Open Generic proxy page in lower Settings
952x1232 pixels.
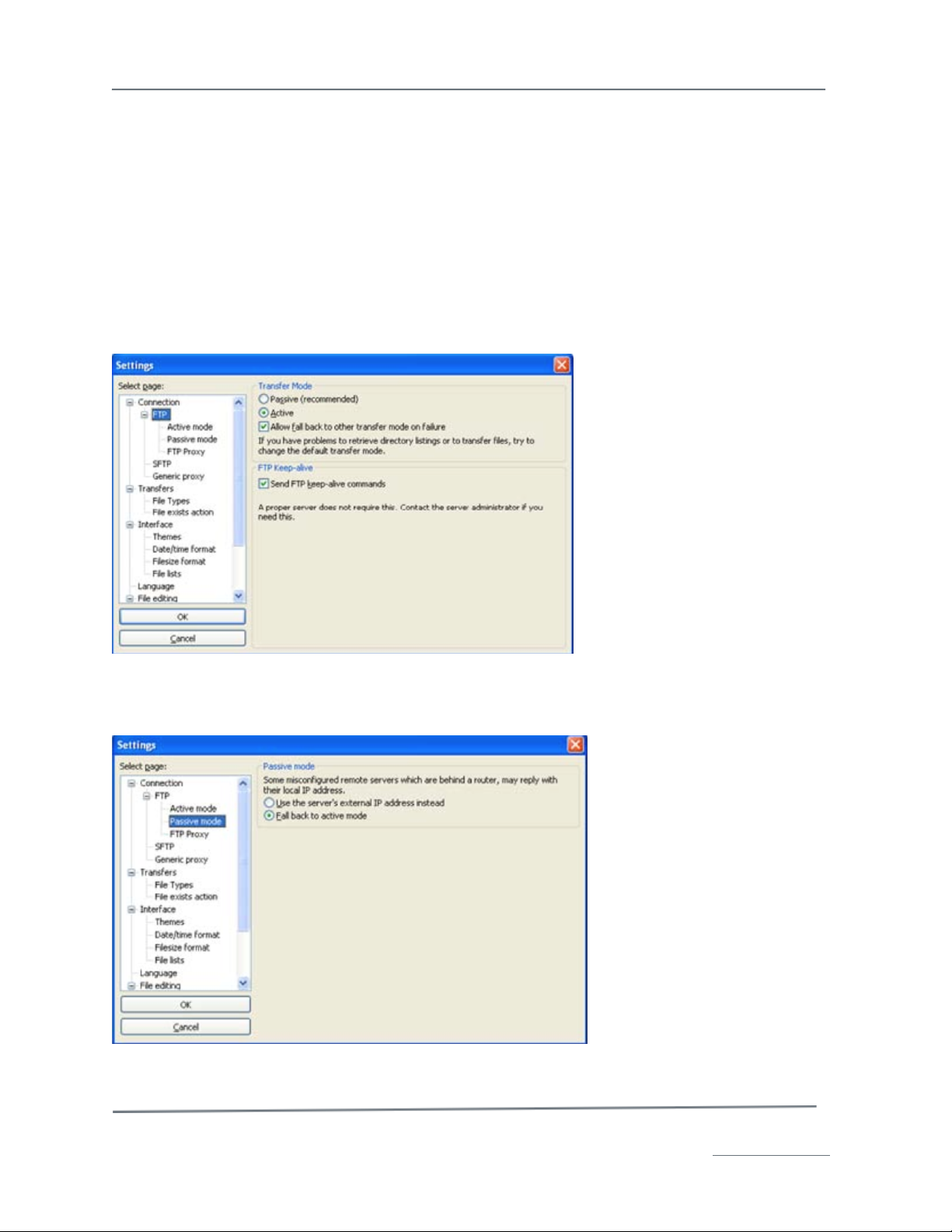181,860
